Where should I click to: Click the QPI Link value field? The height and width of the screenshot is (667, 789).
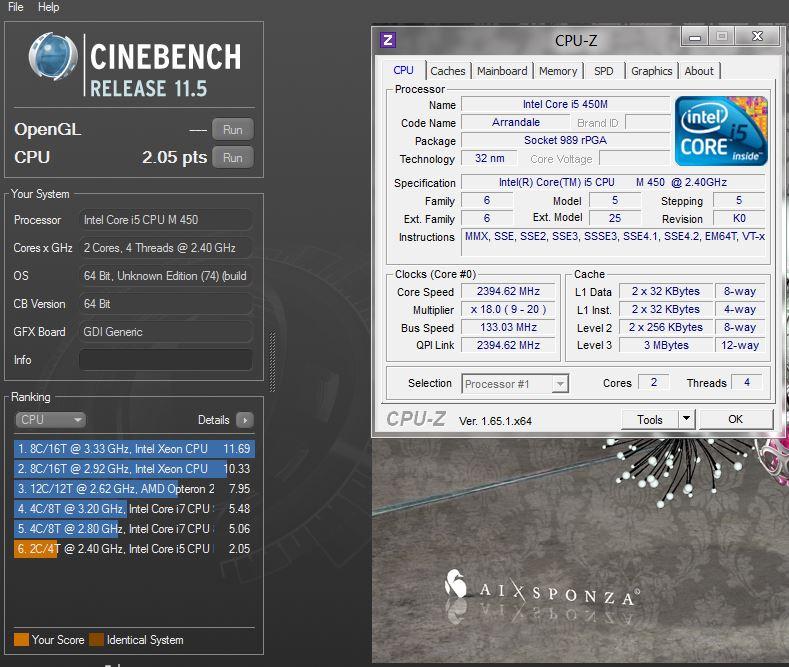[x=508, y=345]
